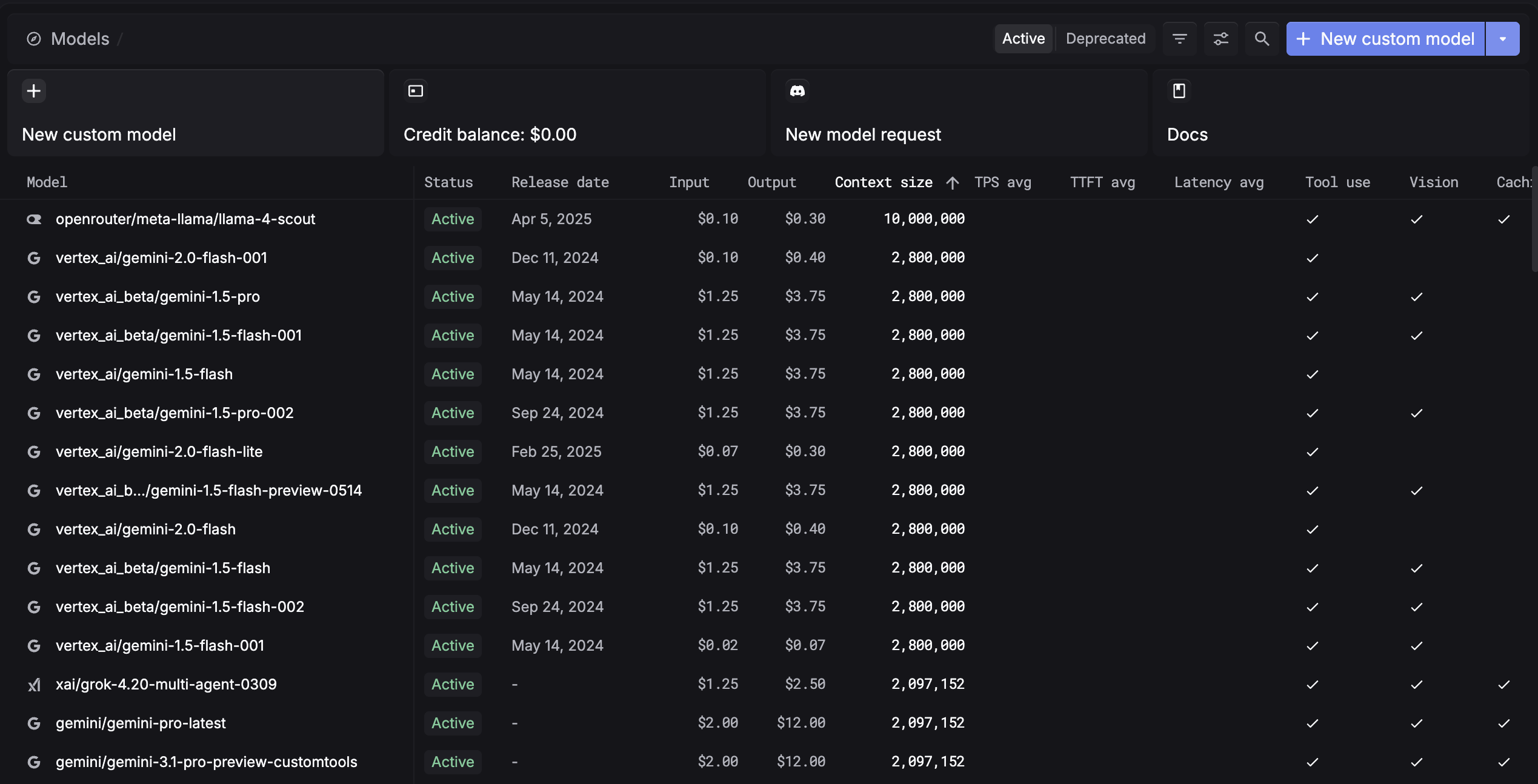Open the New model request card
The width and height of the screenshot is (1538, 784).
[x=959, y=113]
